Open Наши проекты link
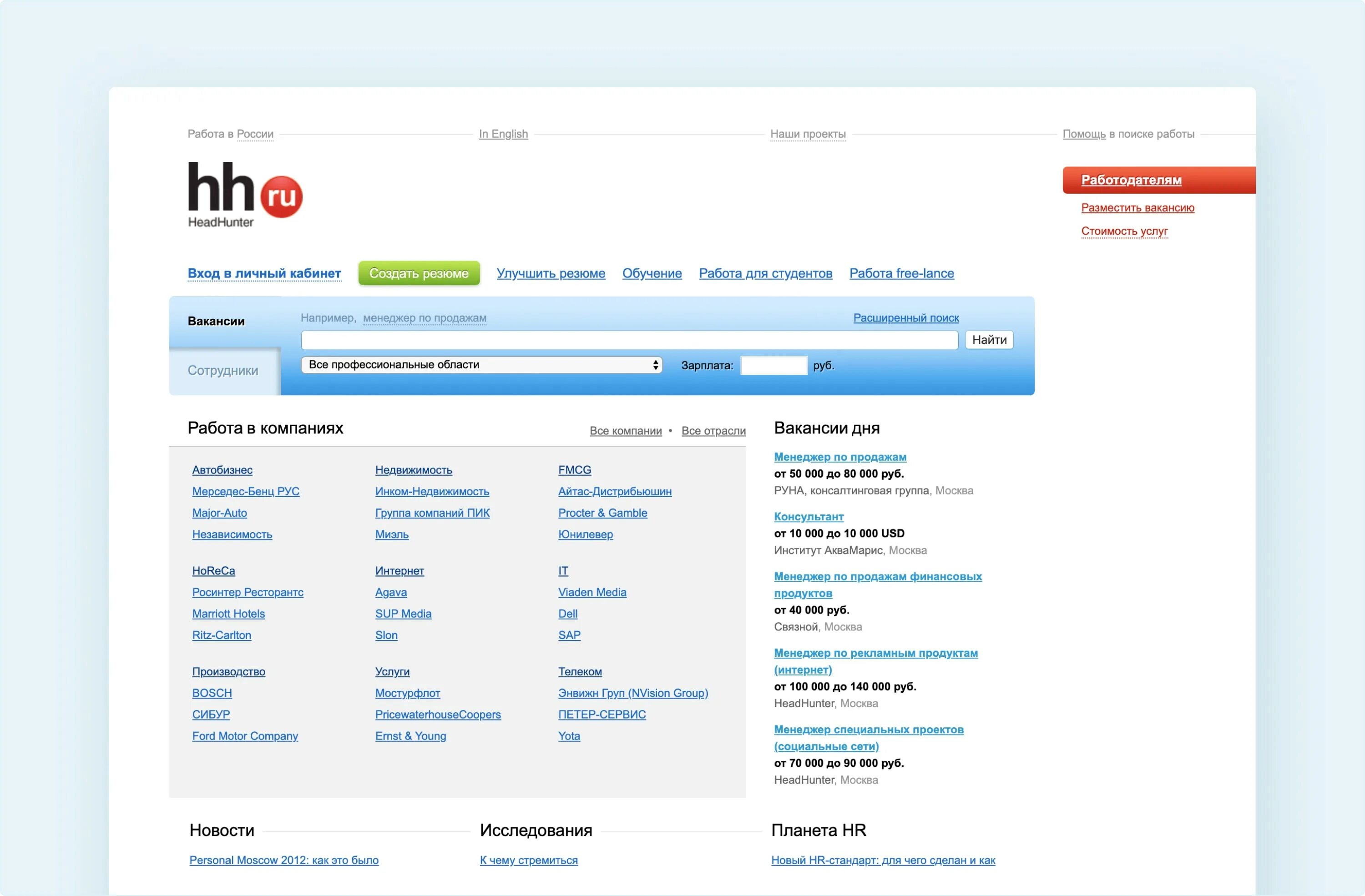Image resolution: width=1365 pixels, height=896 pixels. tap(808, 134)
